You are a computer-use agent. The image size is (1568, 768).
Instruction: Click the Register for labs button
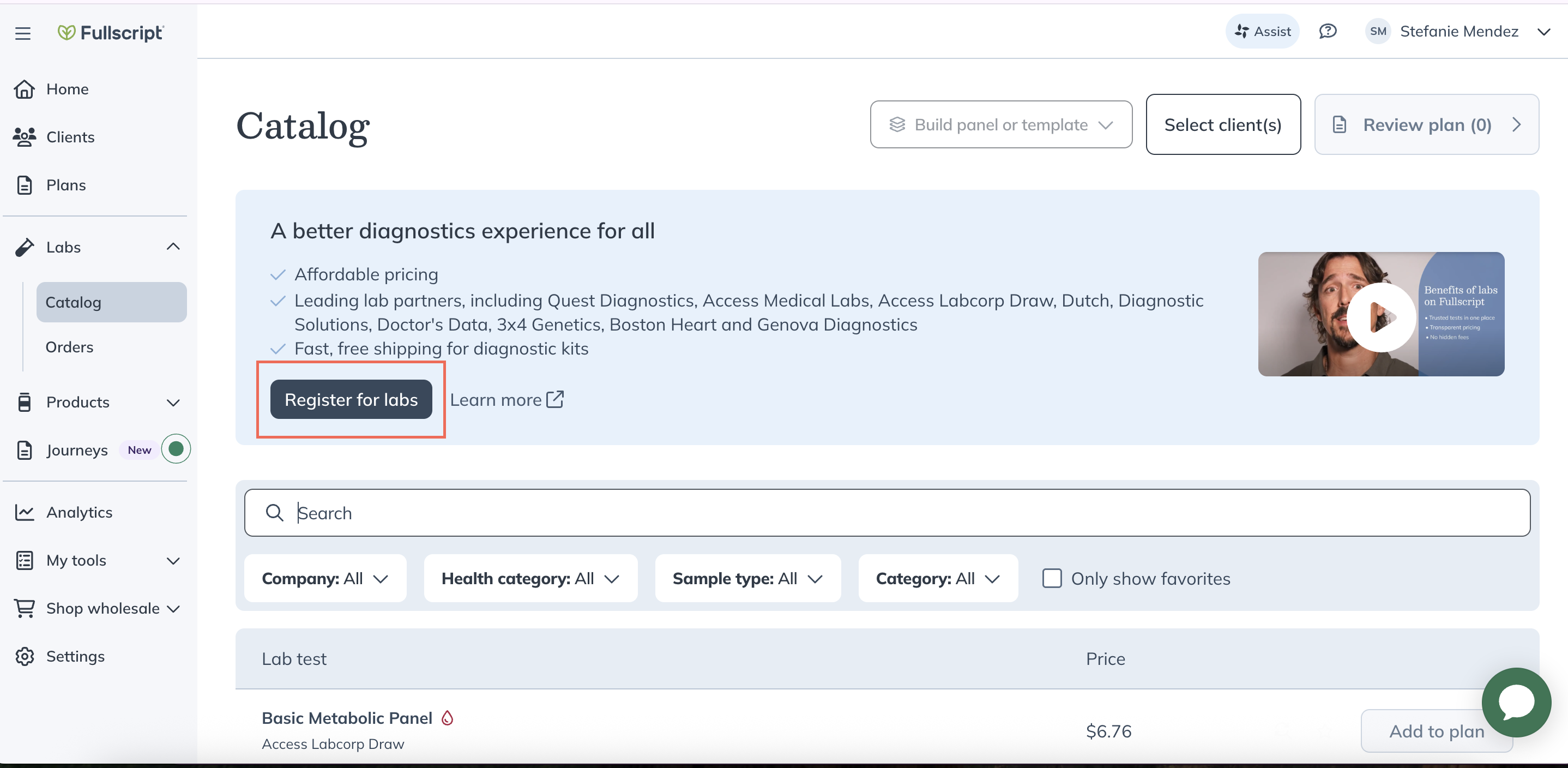click(x=351, y=399)
